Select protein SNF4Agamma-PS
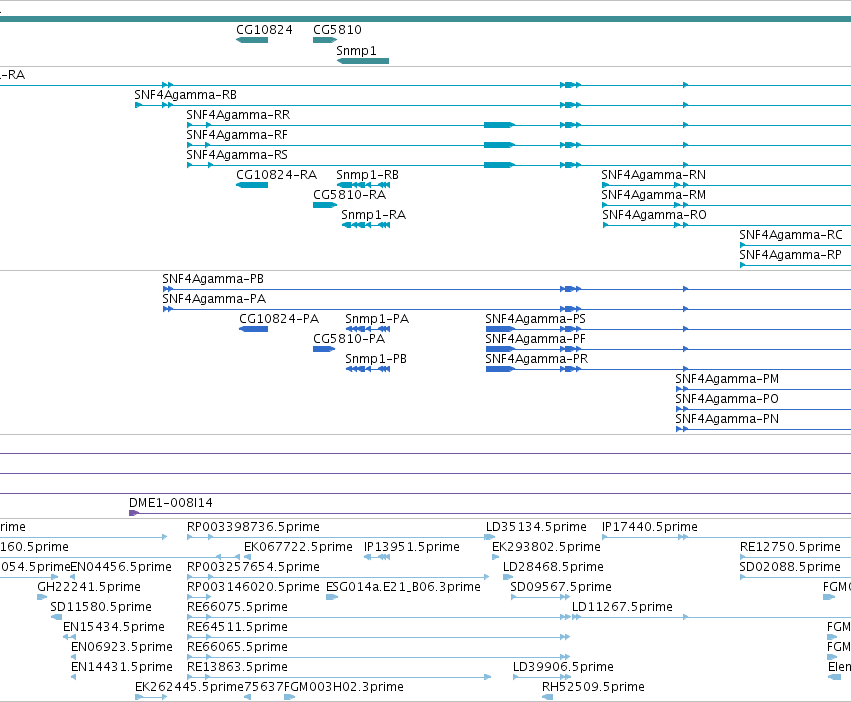Image resolution: width=851 pixels, height=702 pixels. coord(535,319)
